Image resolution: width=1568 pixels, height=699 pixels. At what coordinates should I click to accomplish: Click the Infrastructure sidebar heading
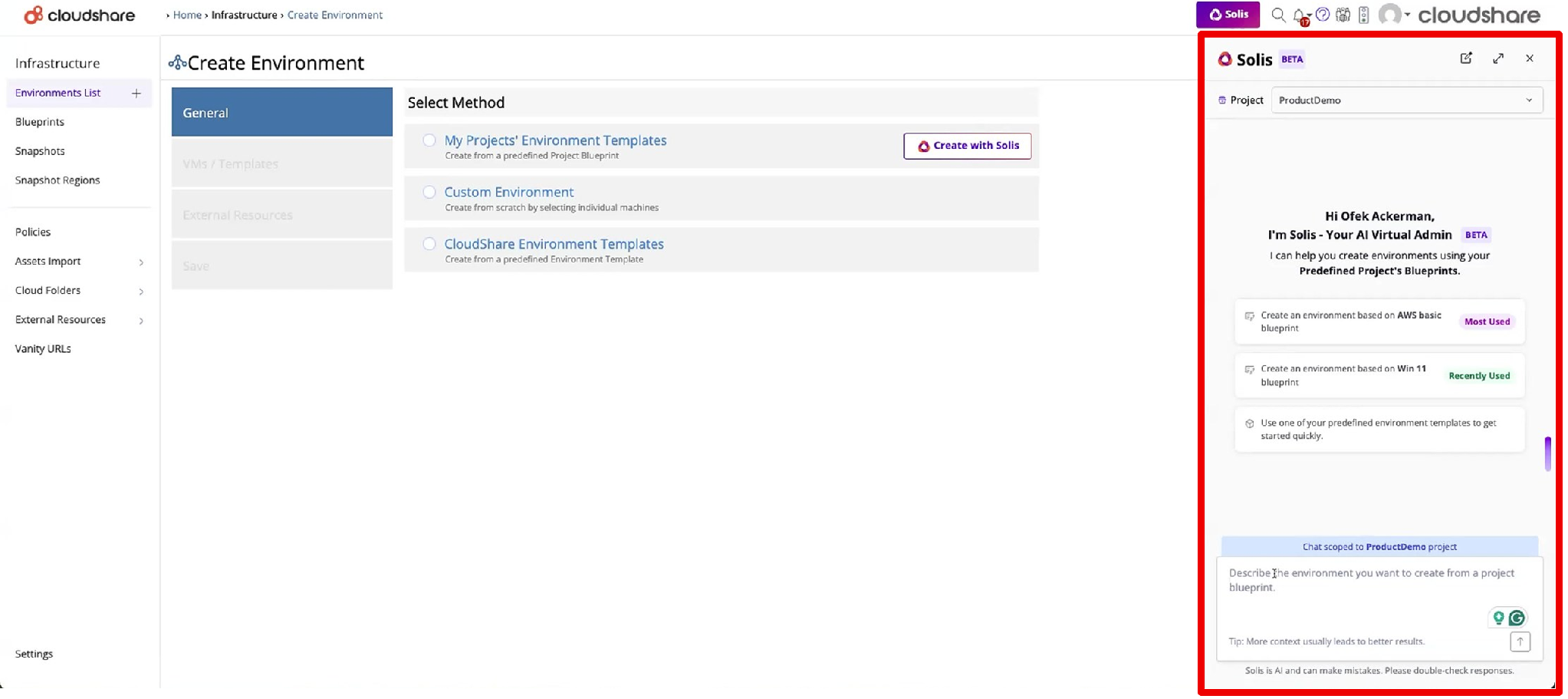(x=58, y=63)
